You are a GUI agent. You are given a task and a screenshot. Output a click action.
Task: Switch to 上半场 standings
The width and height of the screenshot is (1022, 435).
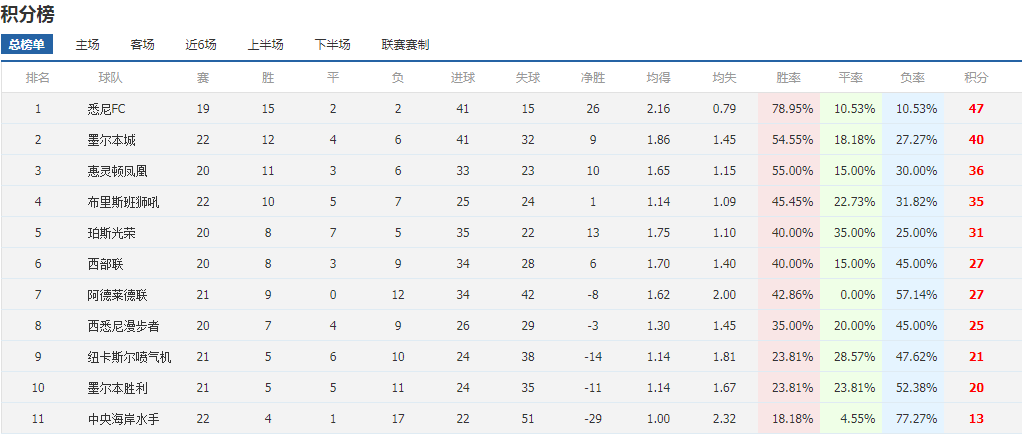(265, 45)
